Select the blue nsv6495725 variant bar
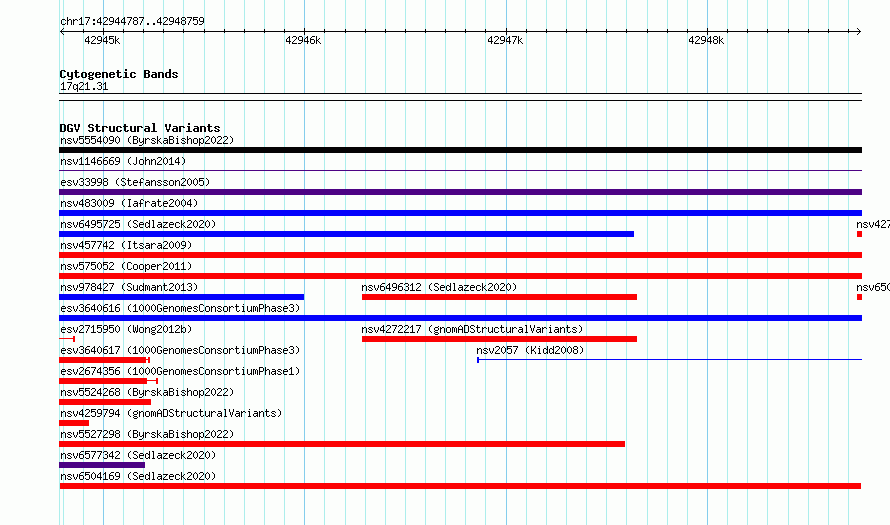 click(x=346, y=234)
